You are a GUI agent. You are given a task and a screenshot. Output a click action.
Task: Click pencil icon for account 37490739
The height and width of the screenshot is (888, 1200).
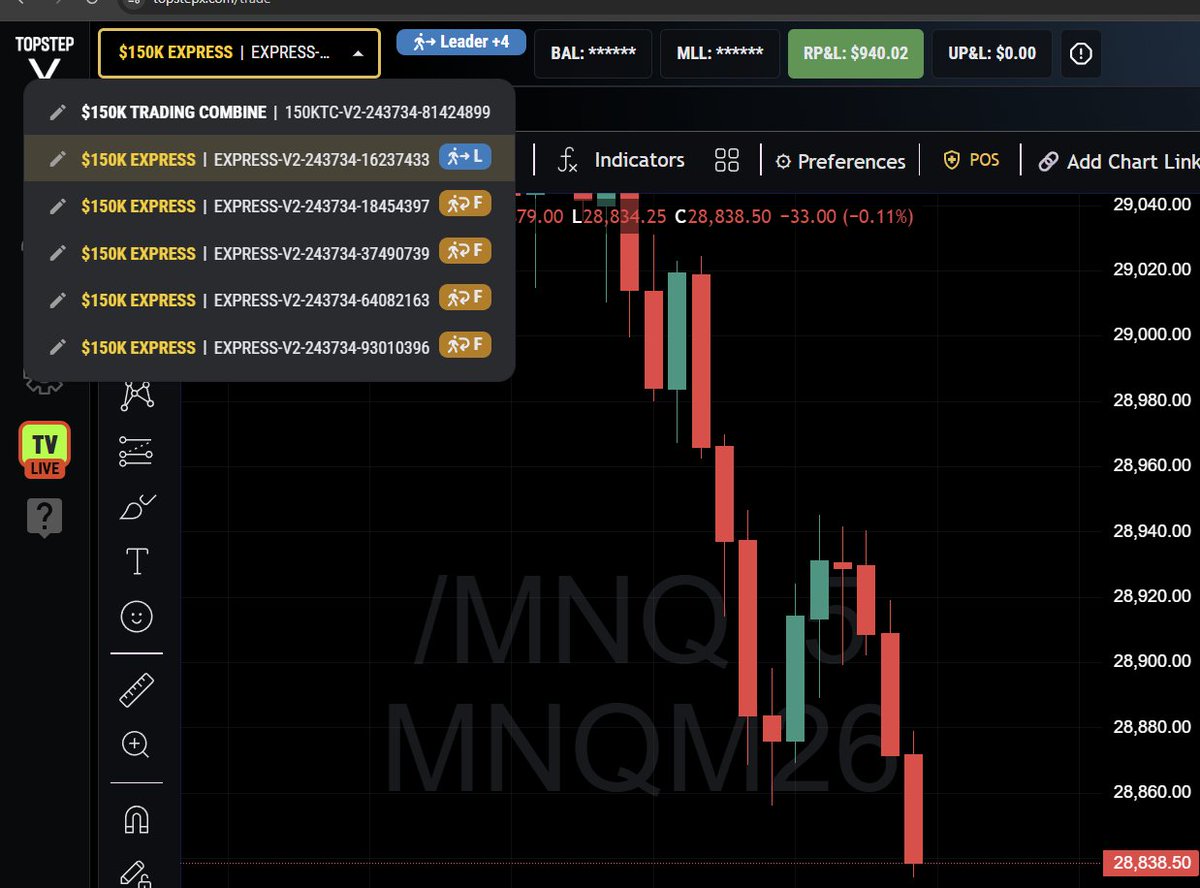coord(59,253)
